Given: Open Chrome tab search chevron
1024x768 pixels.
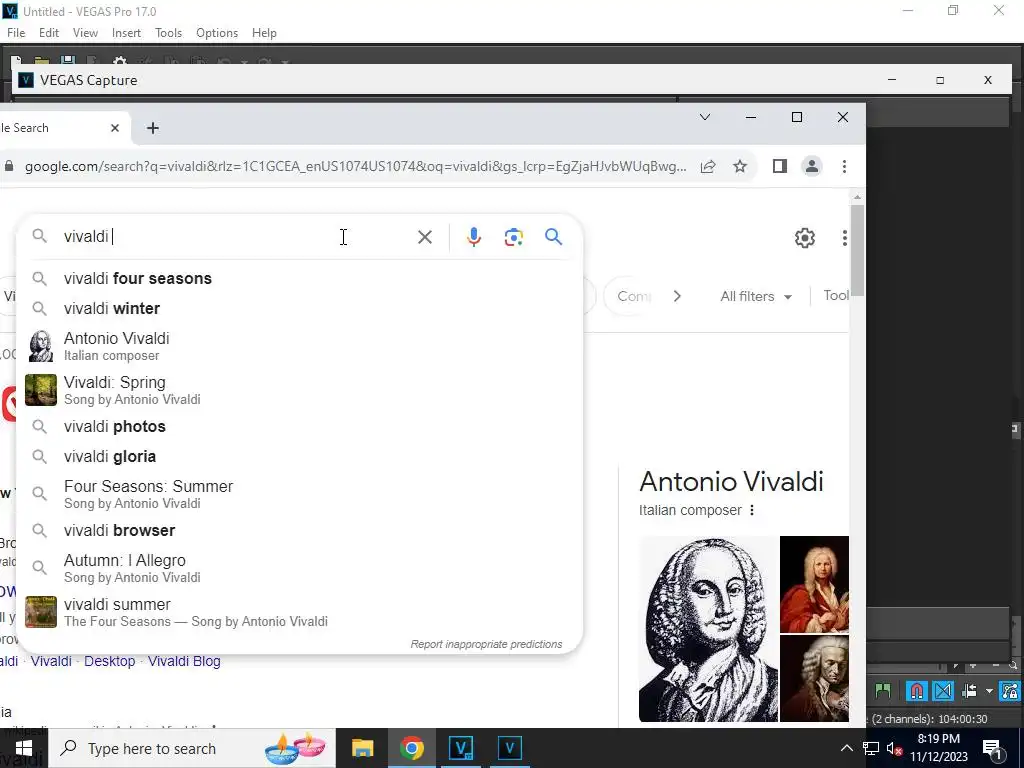Looking at the screenshot, I should click(705, 118).
